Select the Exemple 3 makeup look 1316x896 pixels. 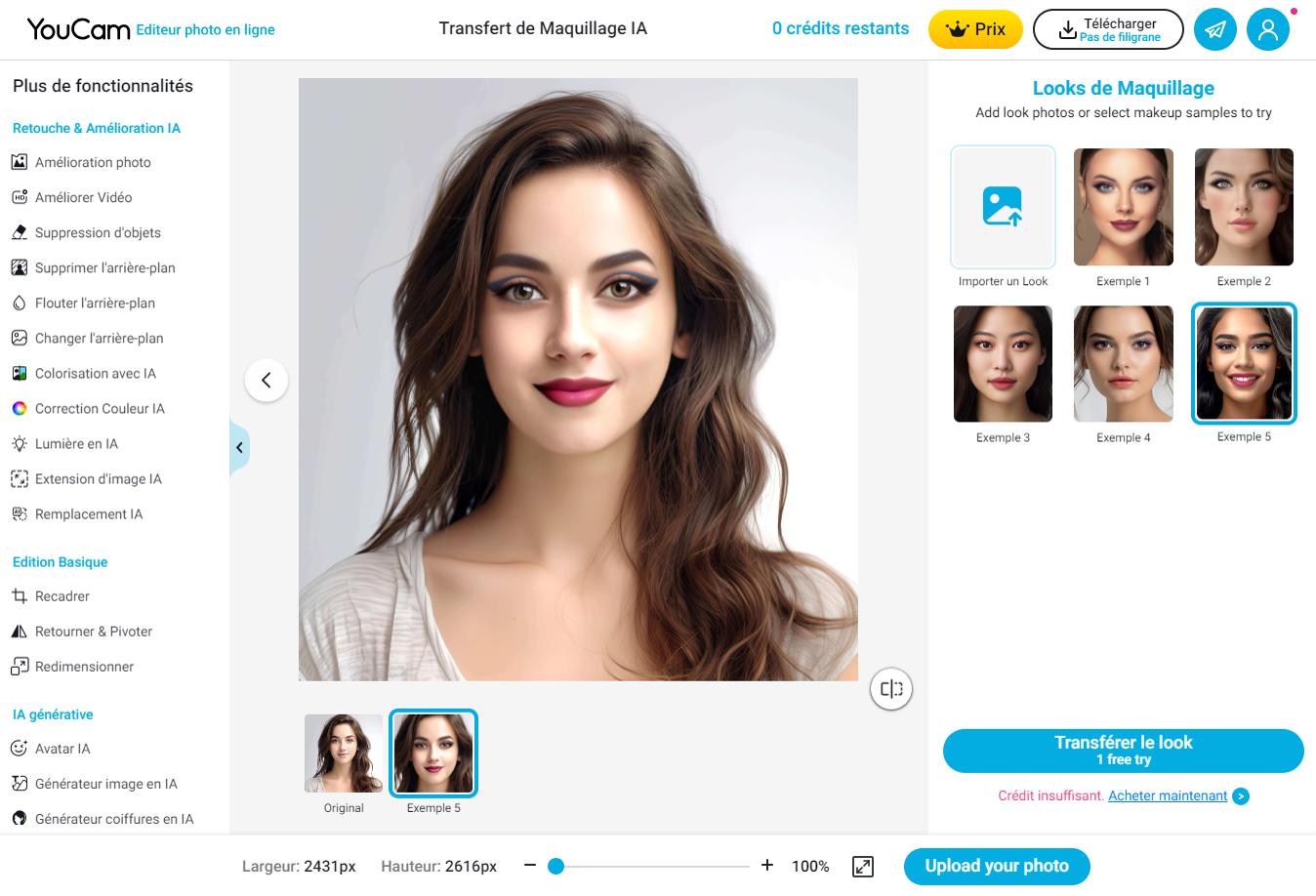point(1003,363)
